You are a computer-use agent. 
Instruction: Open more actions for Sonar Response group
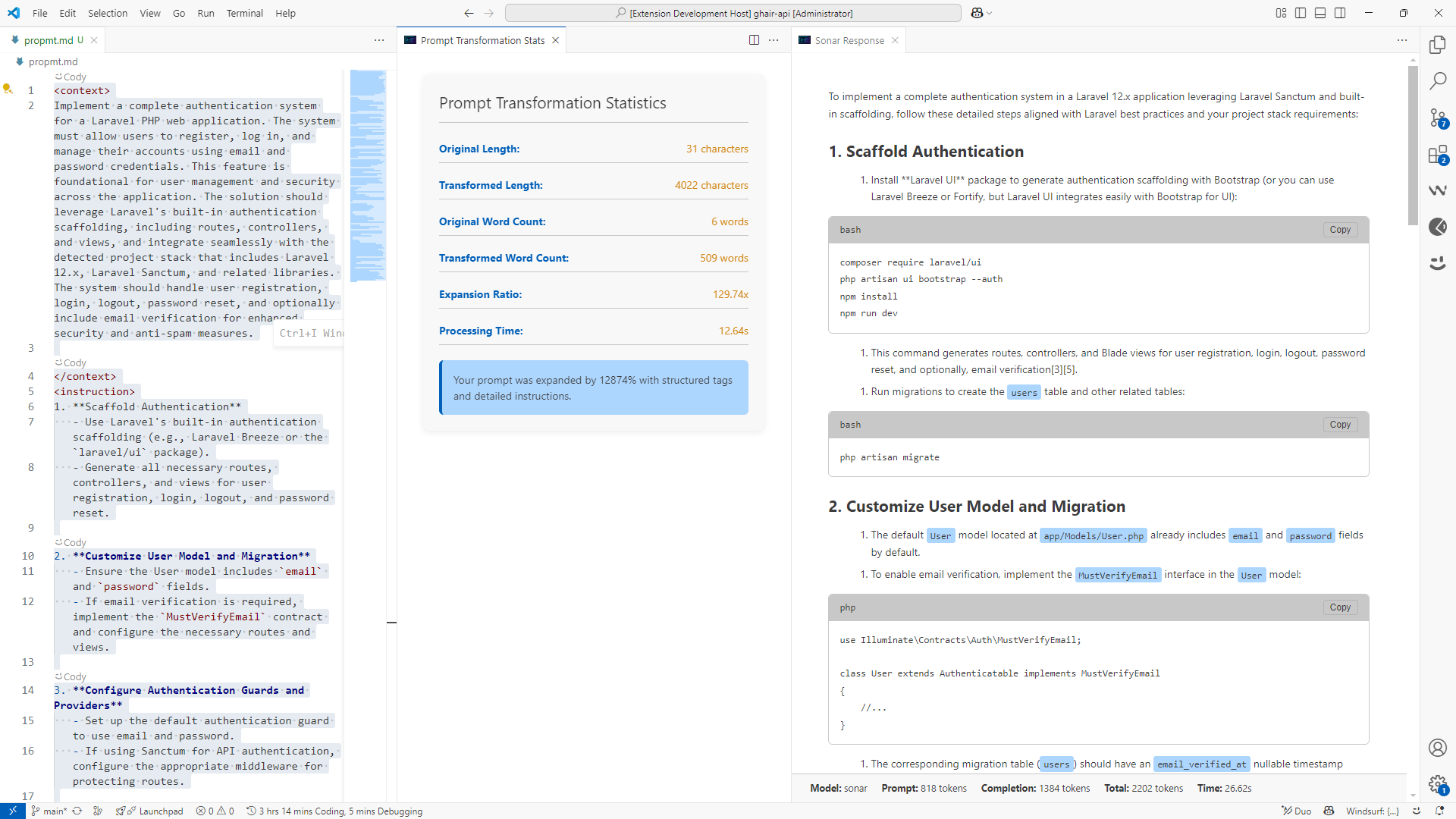(x=1401, y=40)
